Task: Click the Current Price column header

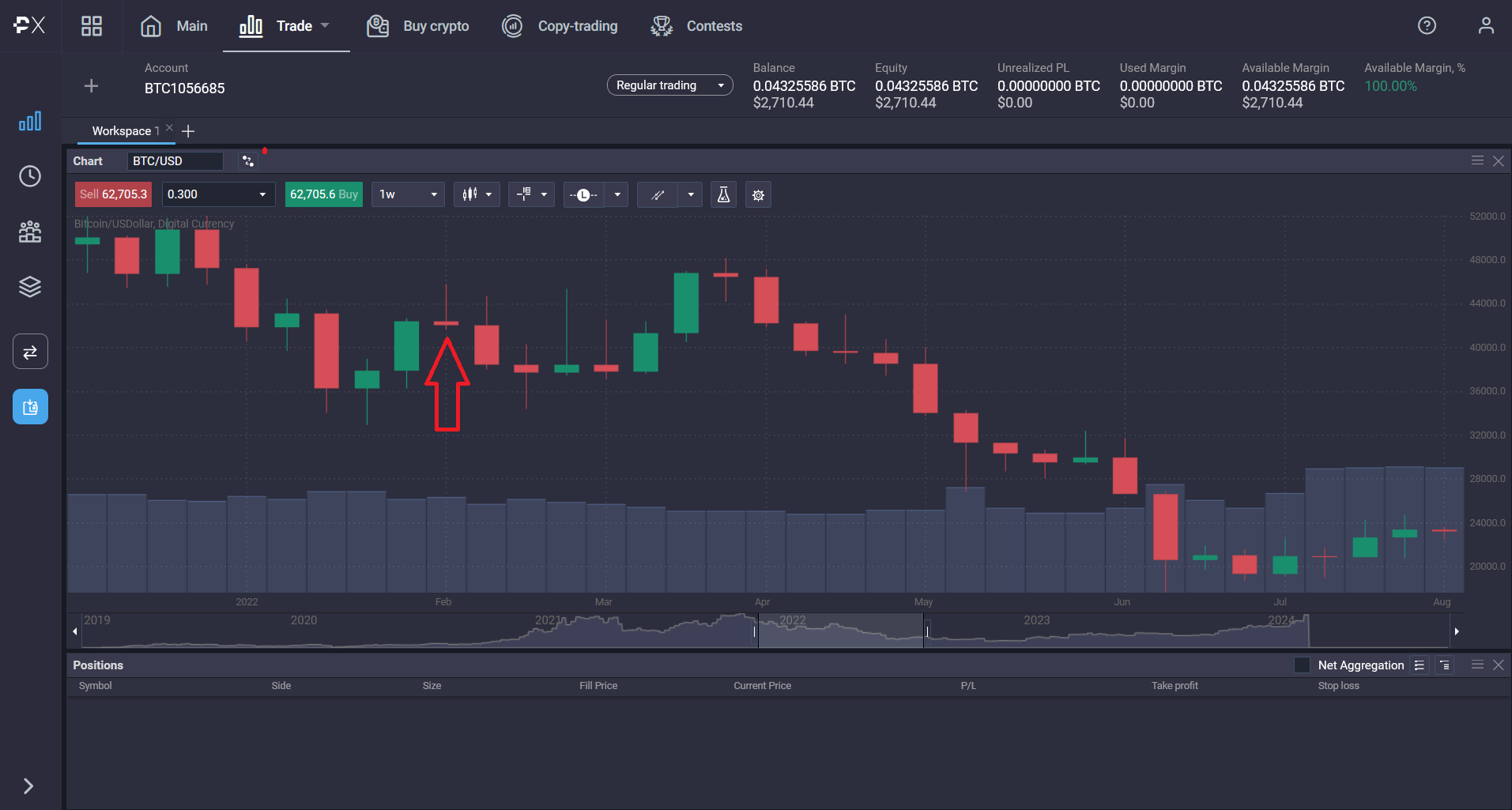Action: (x=762, y=686)
